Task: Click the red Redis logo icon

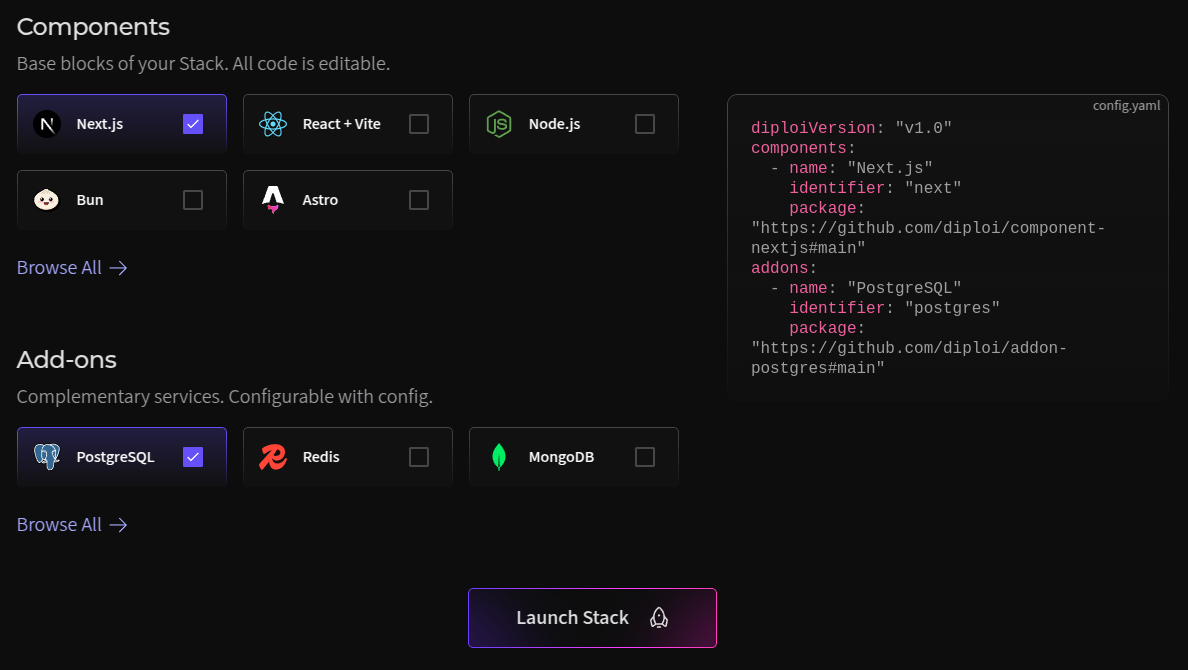Action: coord(273,457)
